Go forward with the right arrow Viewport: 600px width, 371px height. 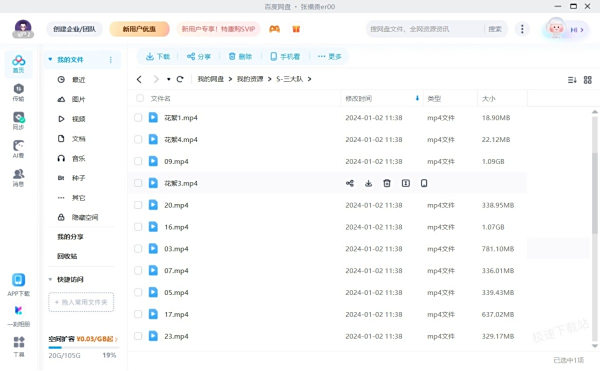[156, 79]
